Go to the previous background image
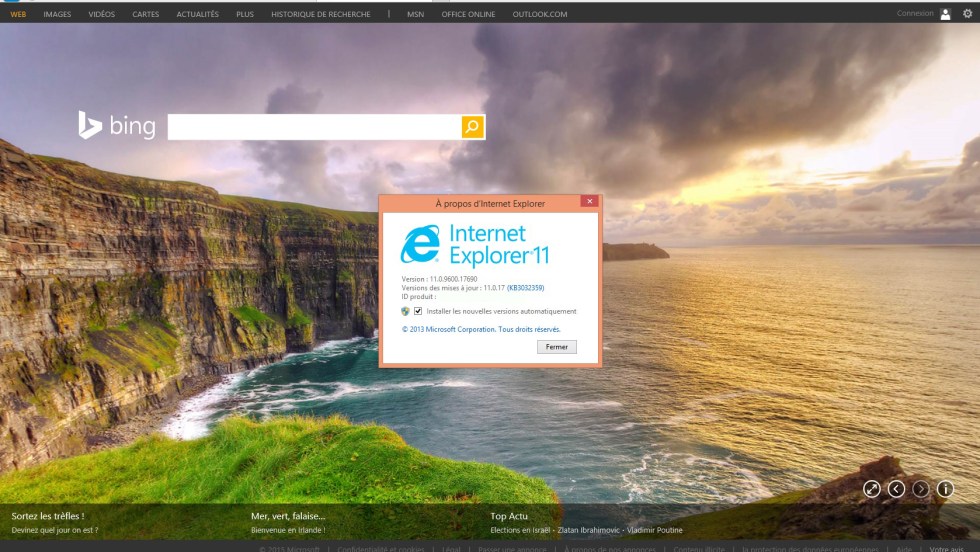 click(x=896, y=489)
